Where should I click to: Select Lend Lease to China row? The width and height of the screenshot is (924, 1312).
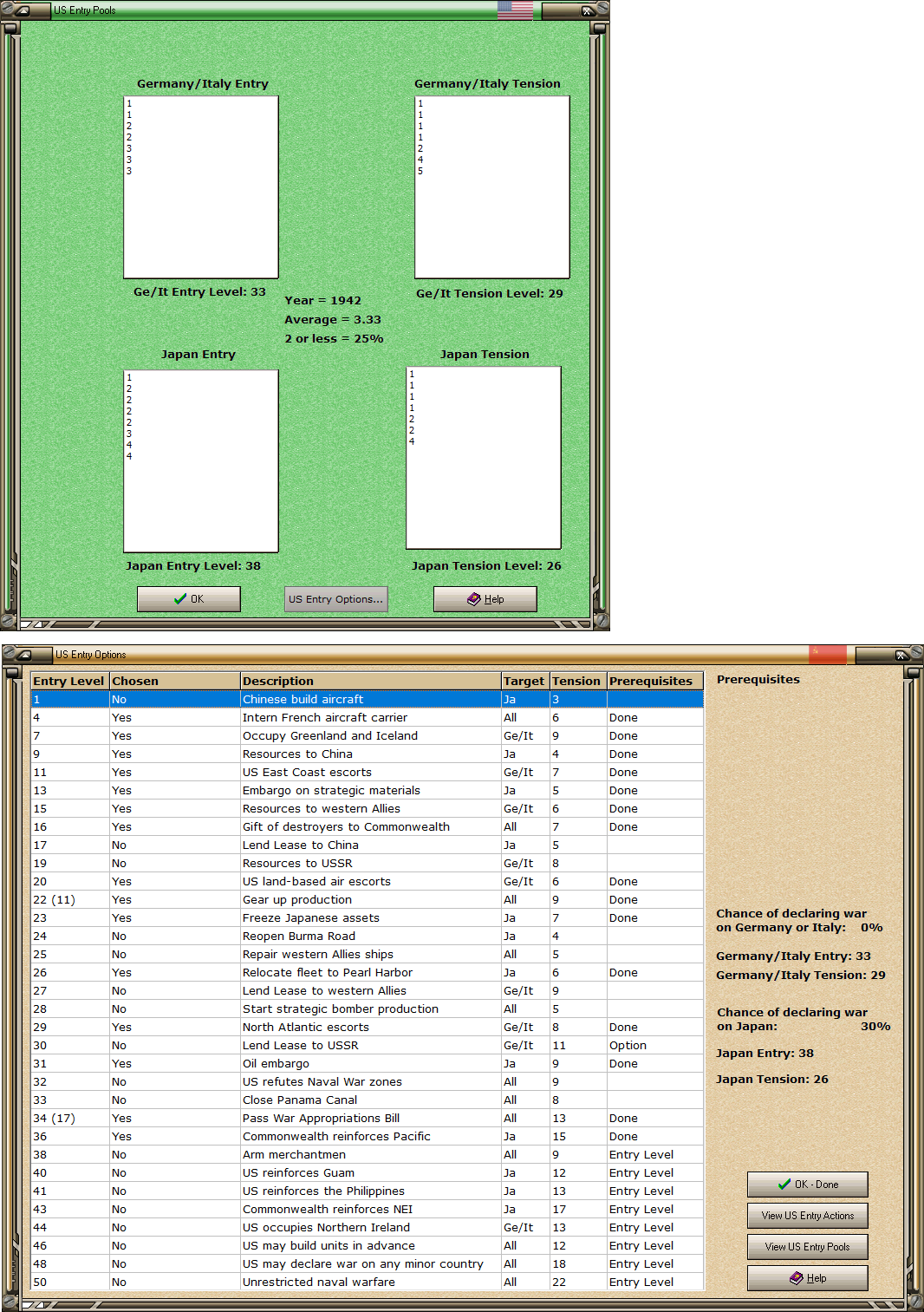pos(367,845)
